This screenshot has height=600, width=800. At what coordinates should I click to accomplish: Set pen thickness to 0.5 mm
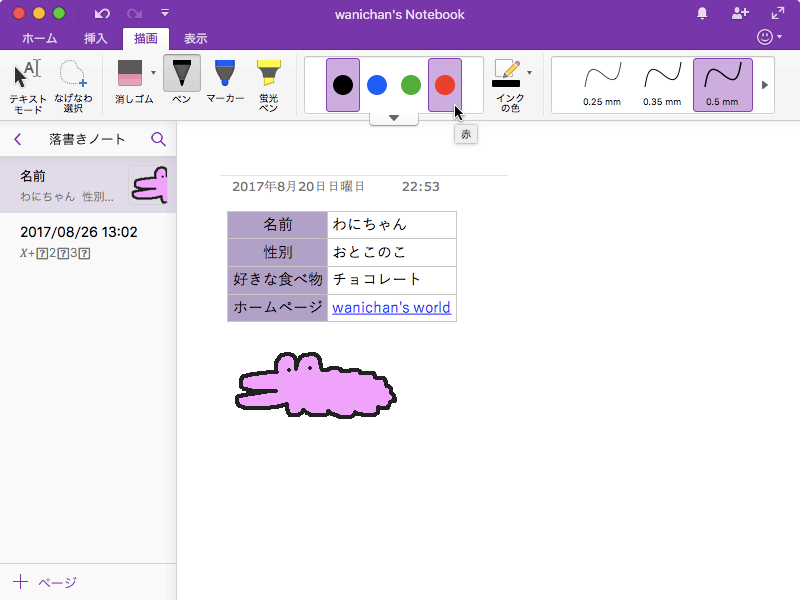[722, 85]
